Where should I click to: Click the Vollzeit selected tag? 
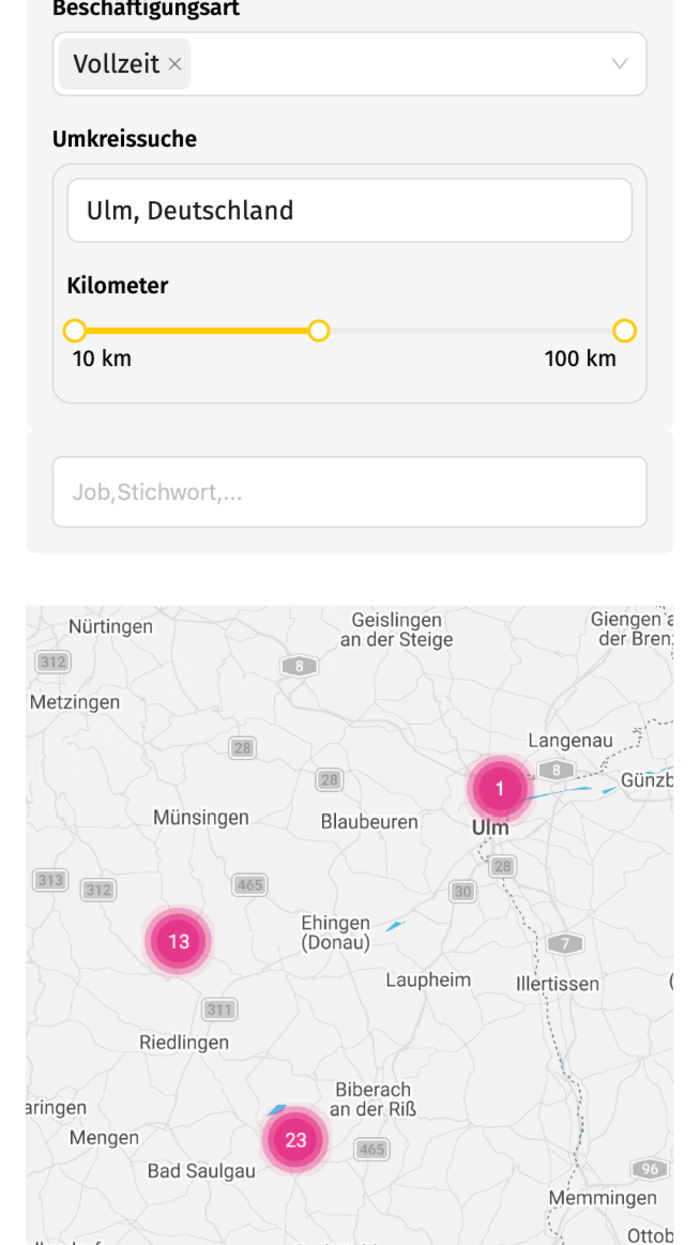[x=116, y=64]
